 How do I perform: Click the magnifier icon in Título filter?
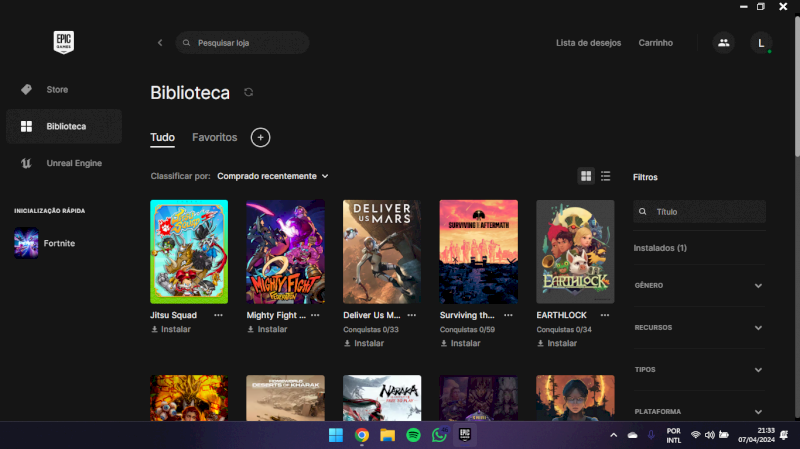[x=643, y=212]
